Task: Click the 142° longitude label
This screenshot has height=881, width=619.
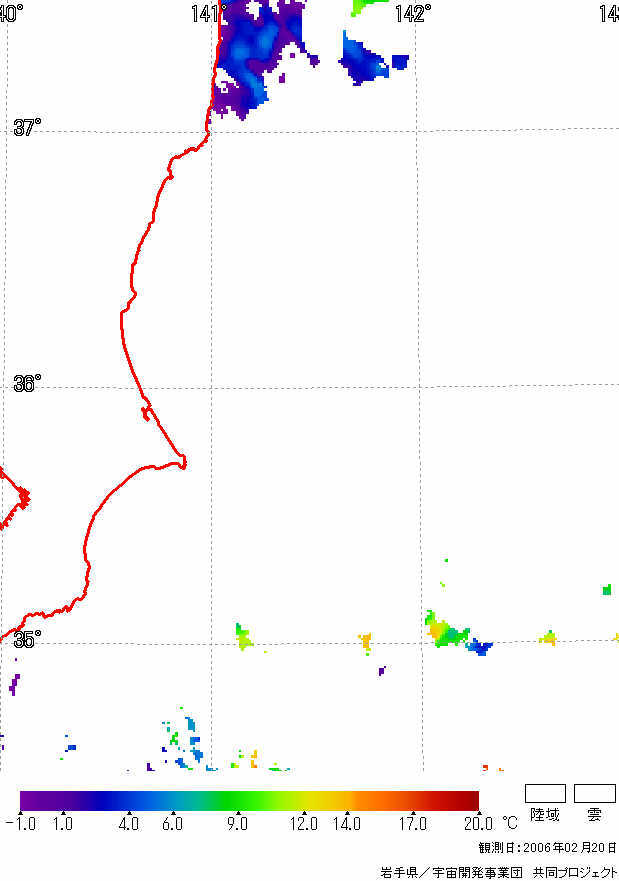Action: (413, 13)
